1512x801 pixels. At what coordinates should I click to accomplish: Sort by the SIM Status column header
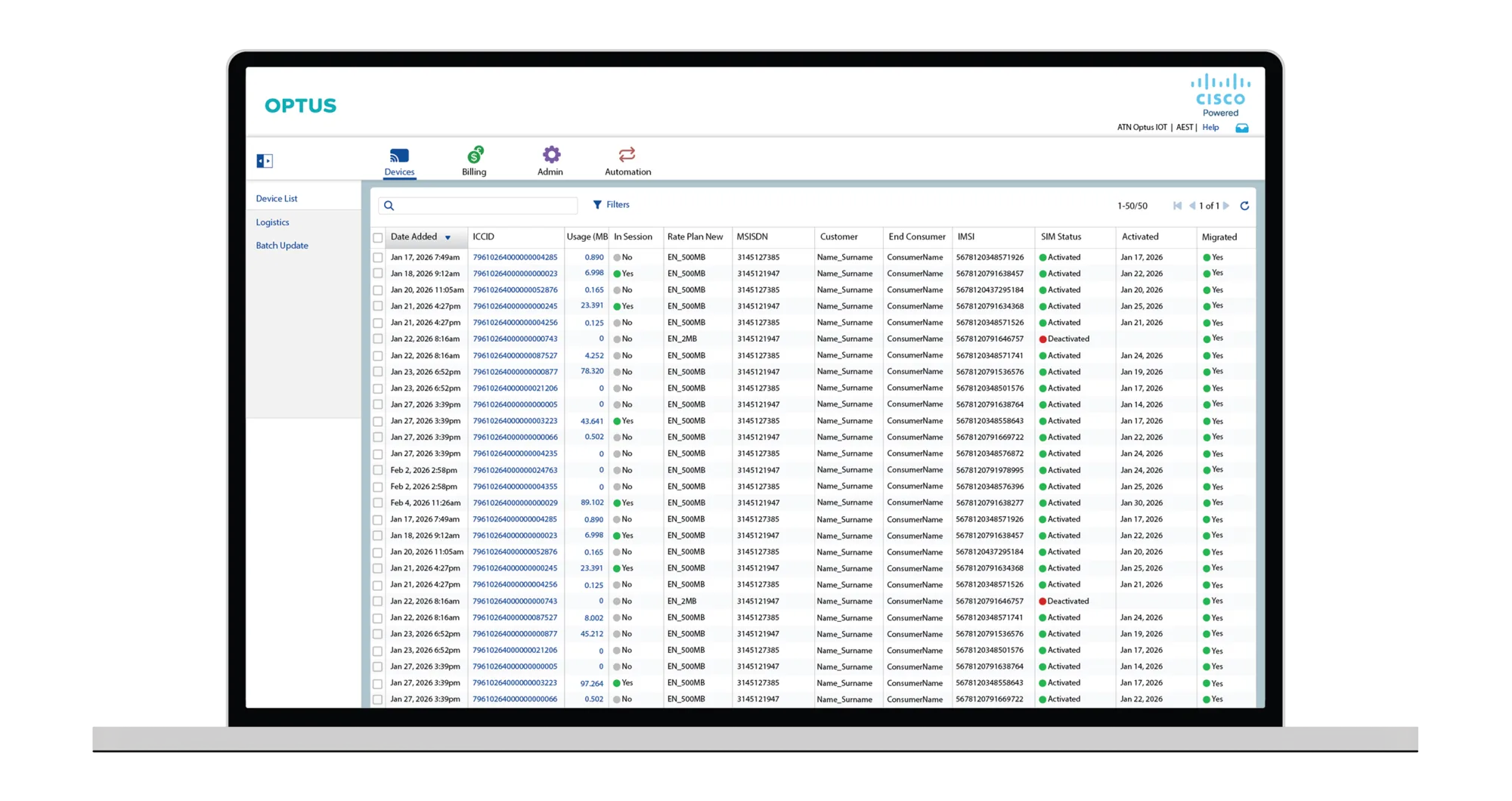pos(1061,237)
